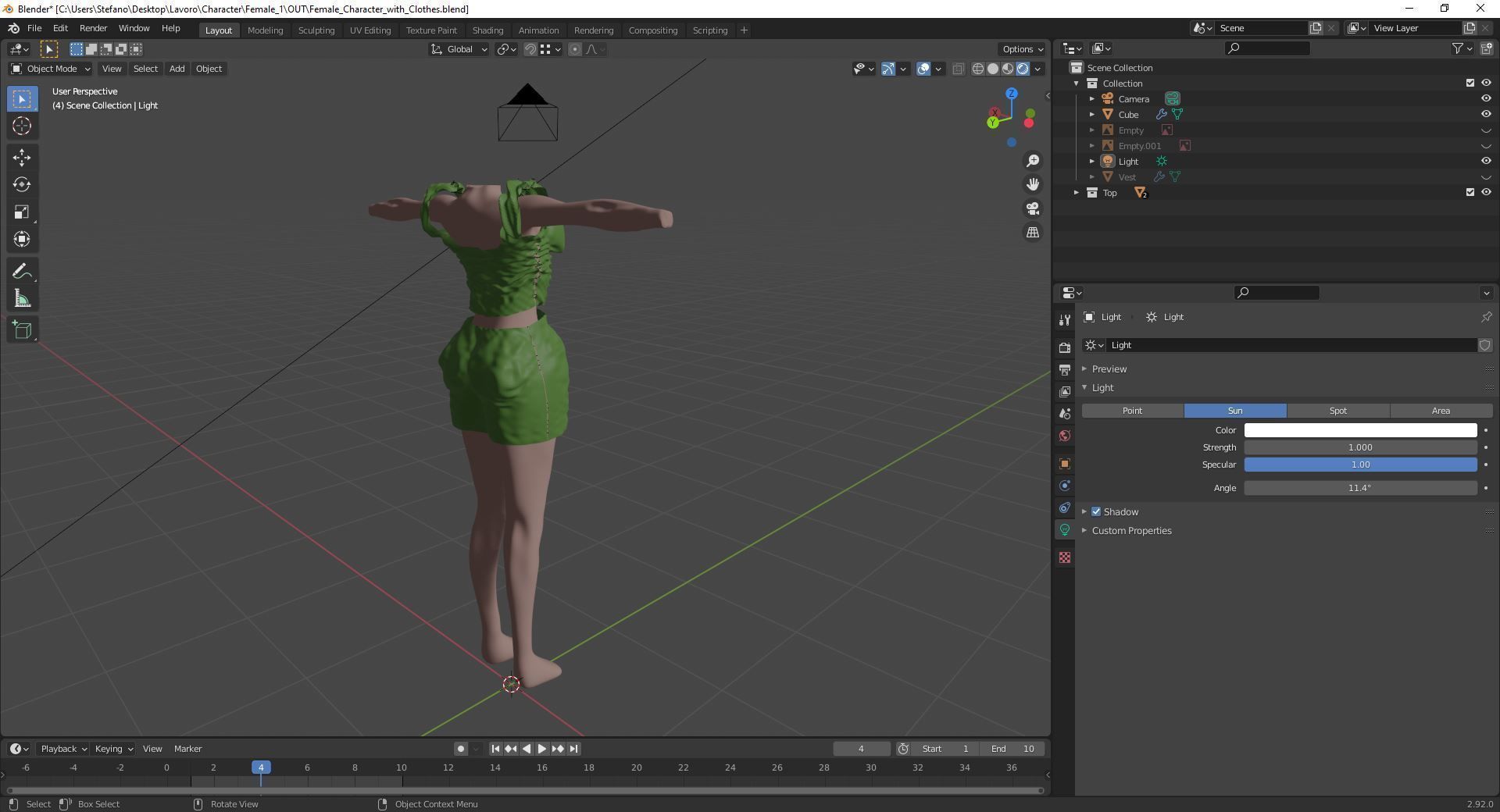Viewport: 1500px width, 812px height.
Task: Play the animation forward
Action: (x=542, y=749)
